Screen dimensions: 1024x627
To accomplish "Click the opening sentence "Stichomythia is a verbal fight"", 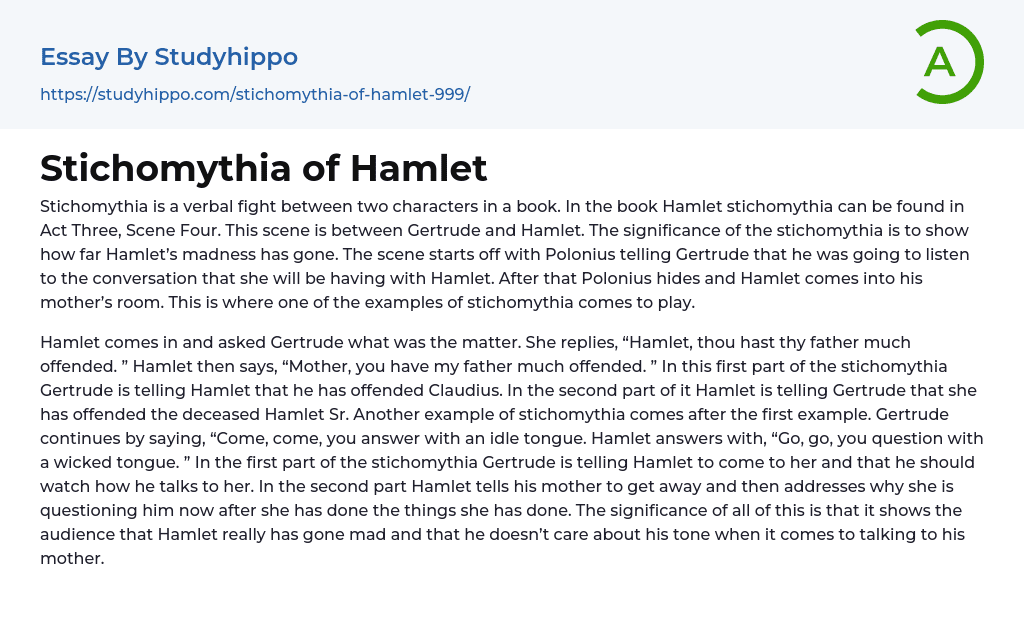I will [x=160, y=207].
